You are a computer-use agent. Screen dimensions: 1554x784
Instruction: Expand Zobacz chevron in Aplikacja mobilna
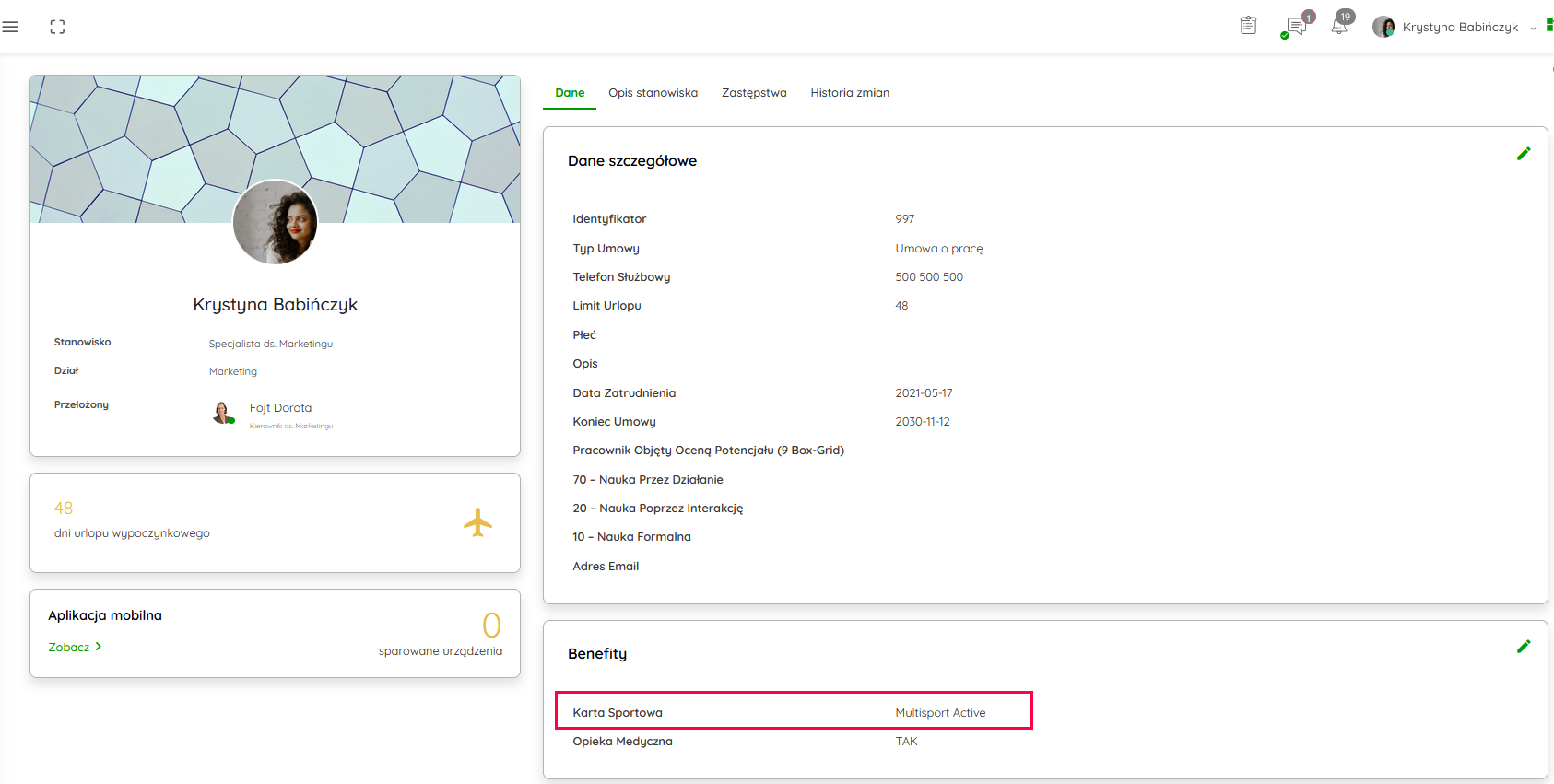(x=99, y=647)
